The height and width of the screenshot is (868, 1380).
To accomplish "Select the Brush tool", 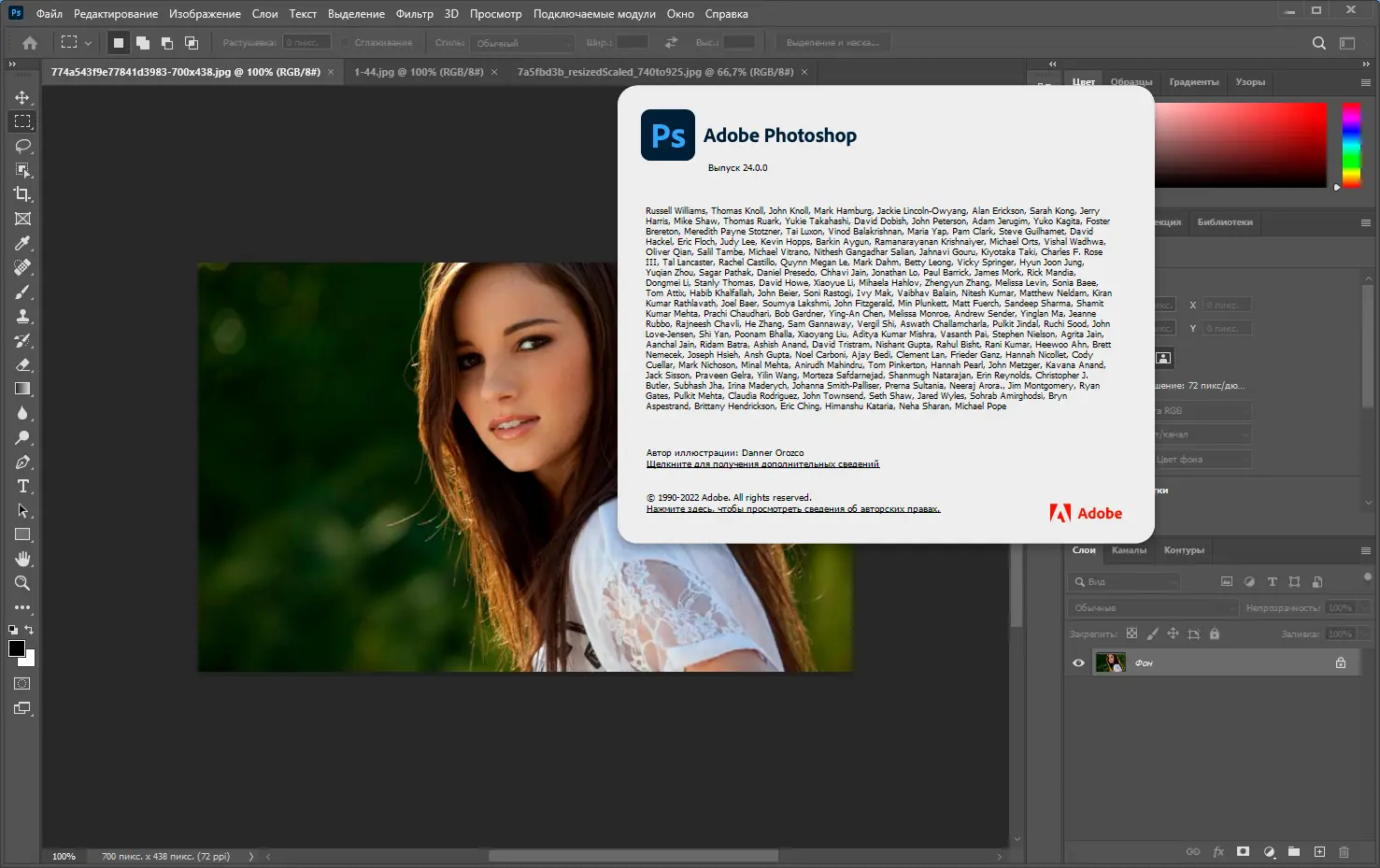I will click(22, 292).
